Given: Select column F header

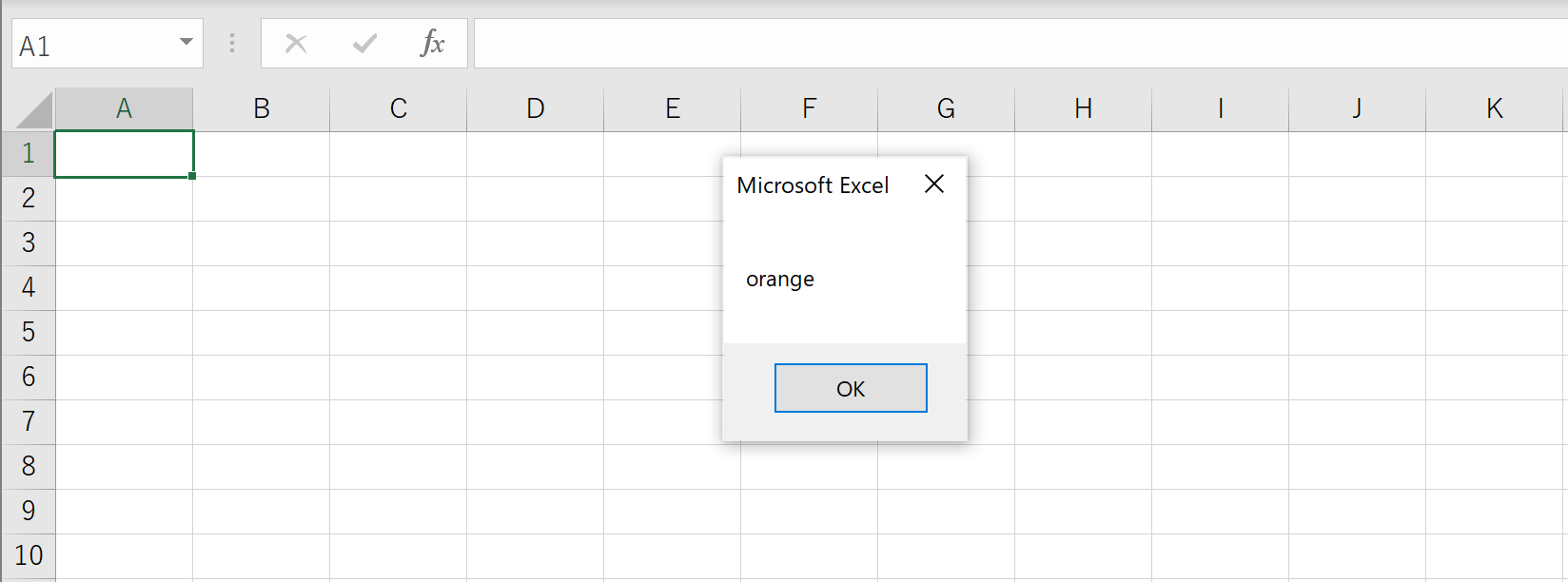Looking at the screenshot, I should [810, 109].
